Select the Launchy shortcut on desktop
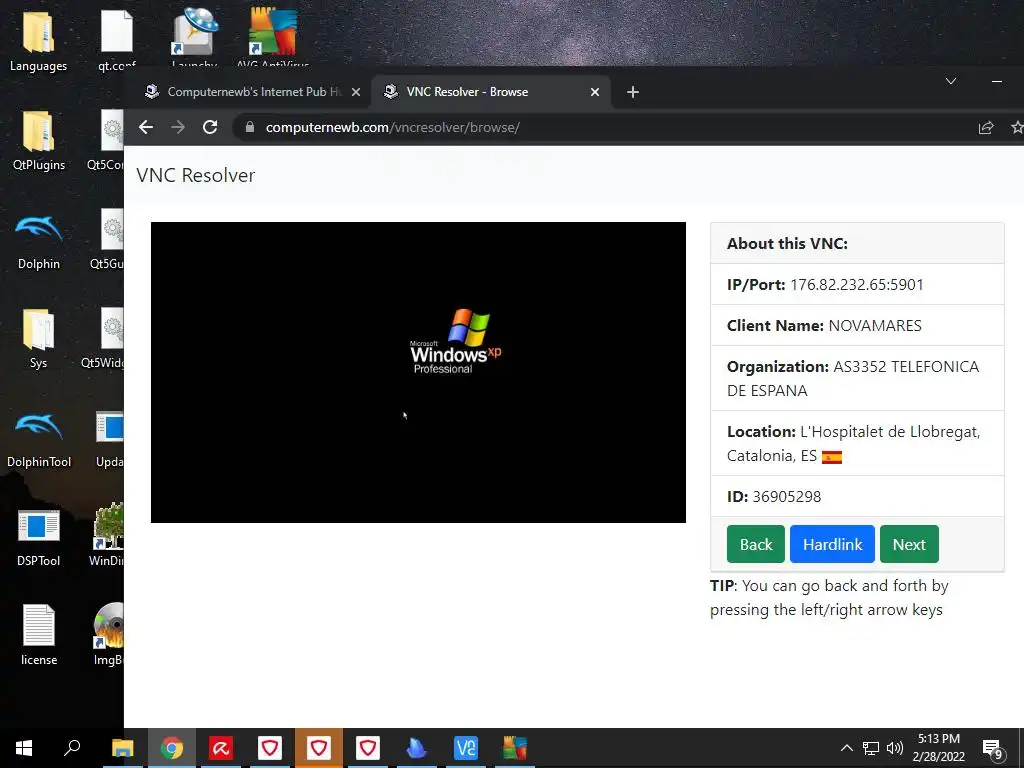 (x=195, y=38)
